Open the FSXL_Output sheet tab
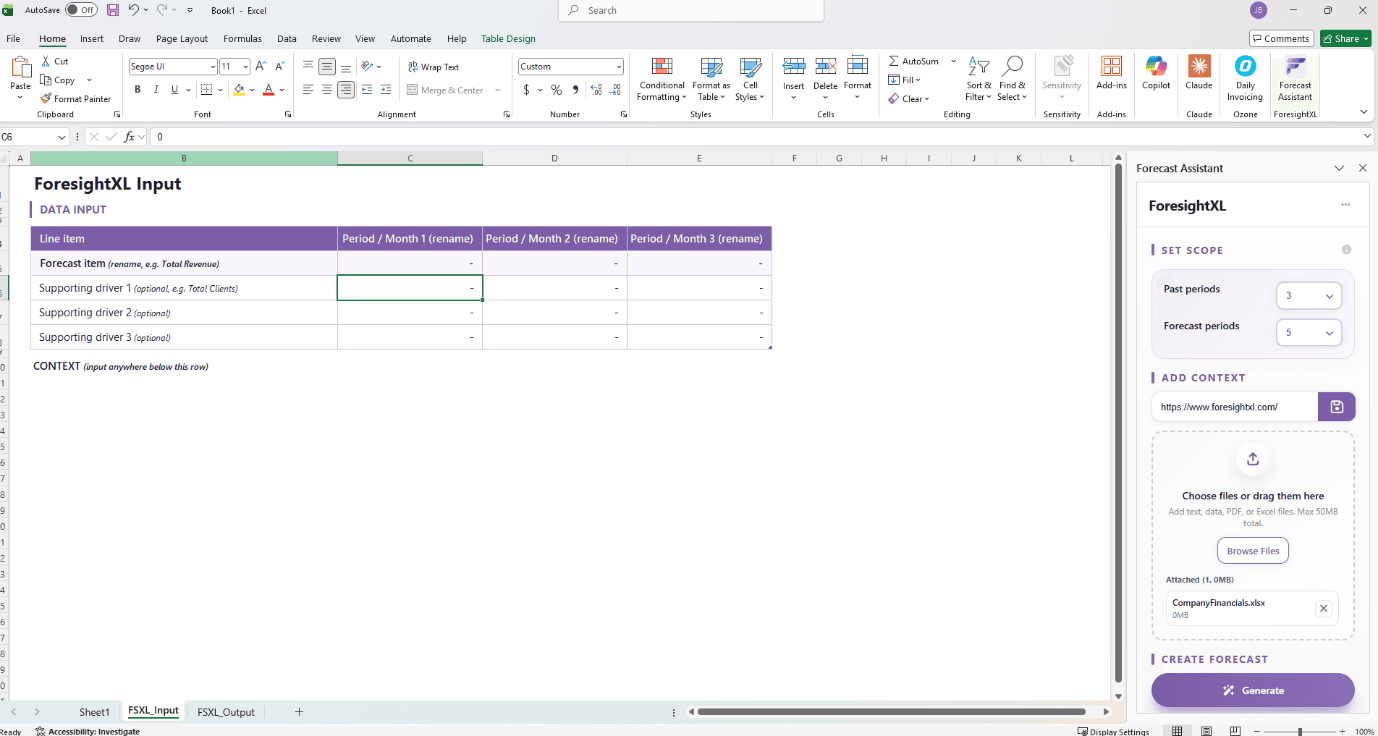Viewport: 1378px width, 736px height. point(225,711)
